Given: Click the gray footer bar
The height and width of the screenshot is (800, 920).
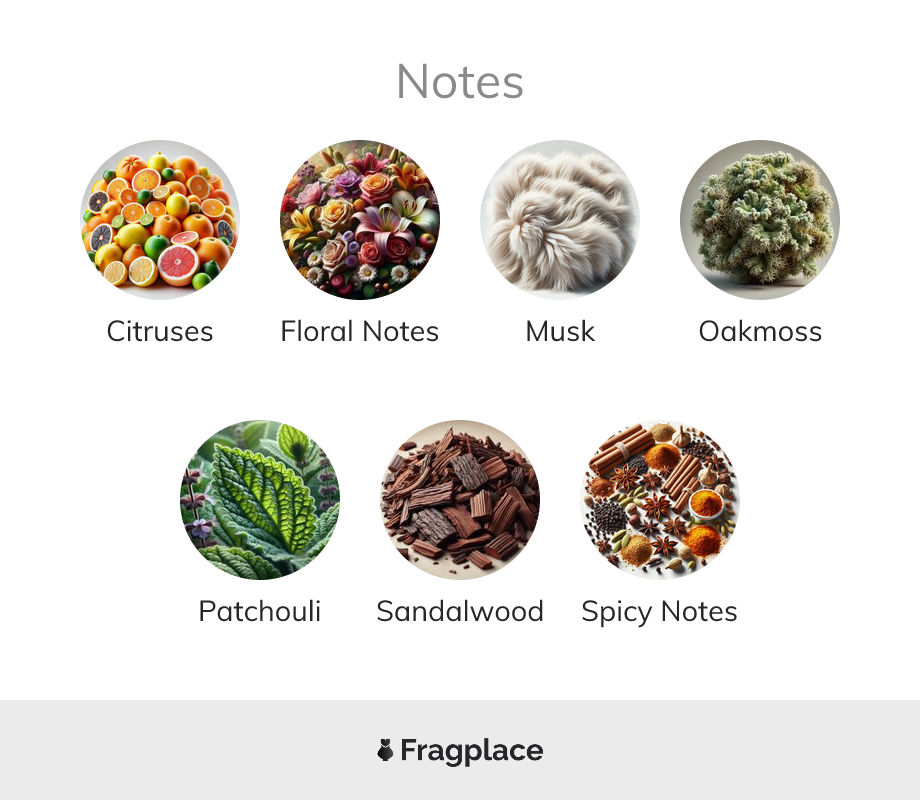Looking at the screenshot, I should (x=460, y=750).
